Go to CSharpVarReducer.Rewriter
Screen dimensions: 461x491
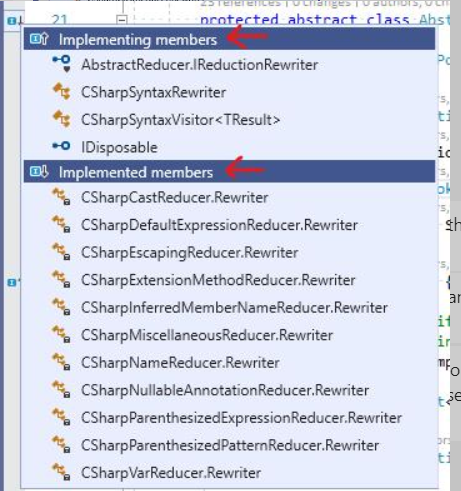171,473
